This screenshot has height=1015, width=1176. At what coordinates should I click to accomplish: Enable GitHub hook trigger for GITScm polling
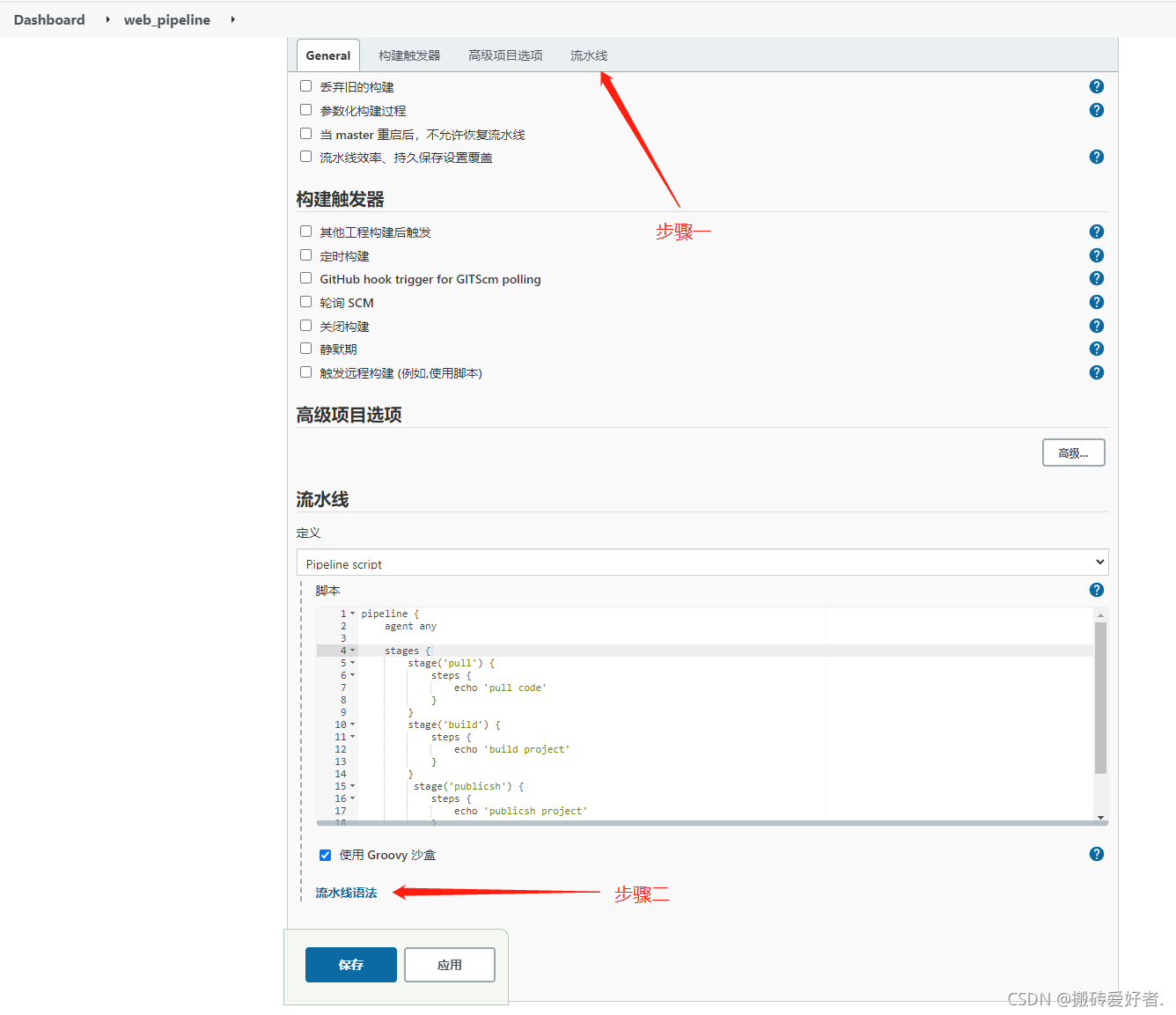(x=305, y=278)
